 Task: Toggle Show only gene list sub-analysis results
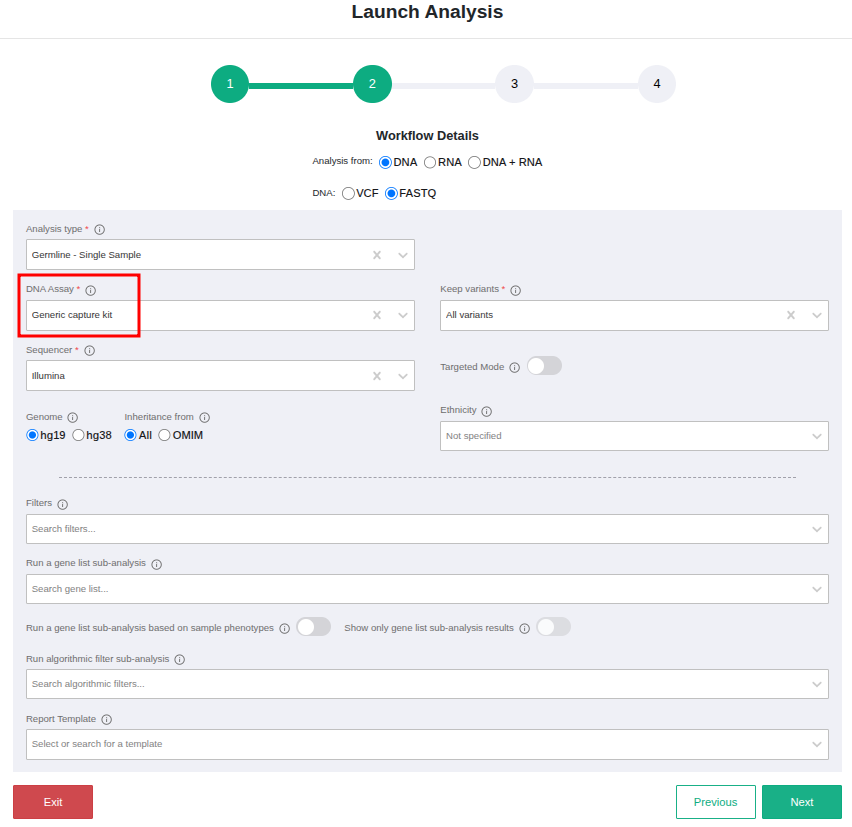(x=553, y=627)
